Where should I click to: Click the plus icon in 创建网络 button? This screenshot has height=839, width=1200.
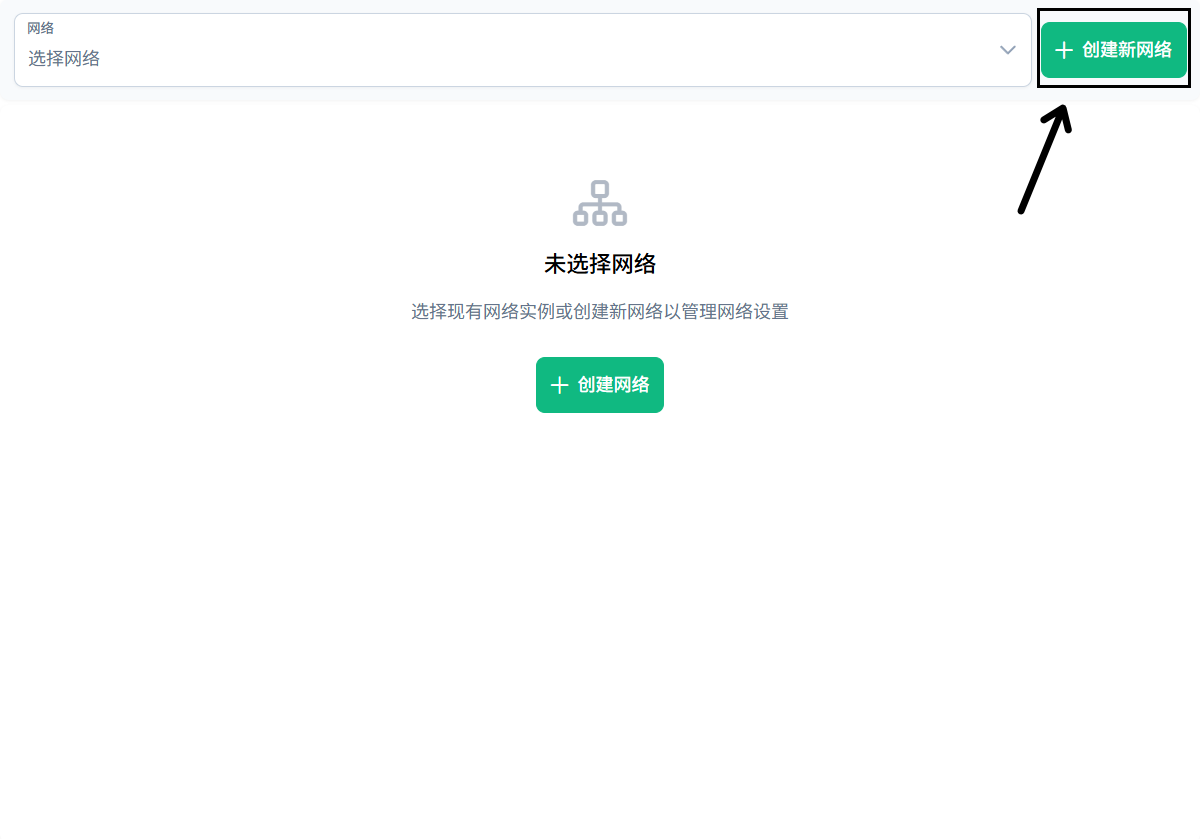(x=559, y=385)
